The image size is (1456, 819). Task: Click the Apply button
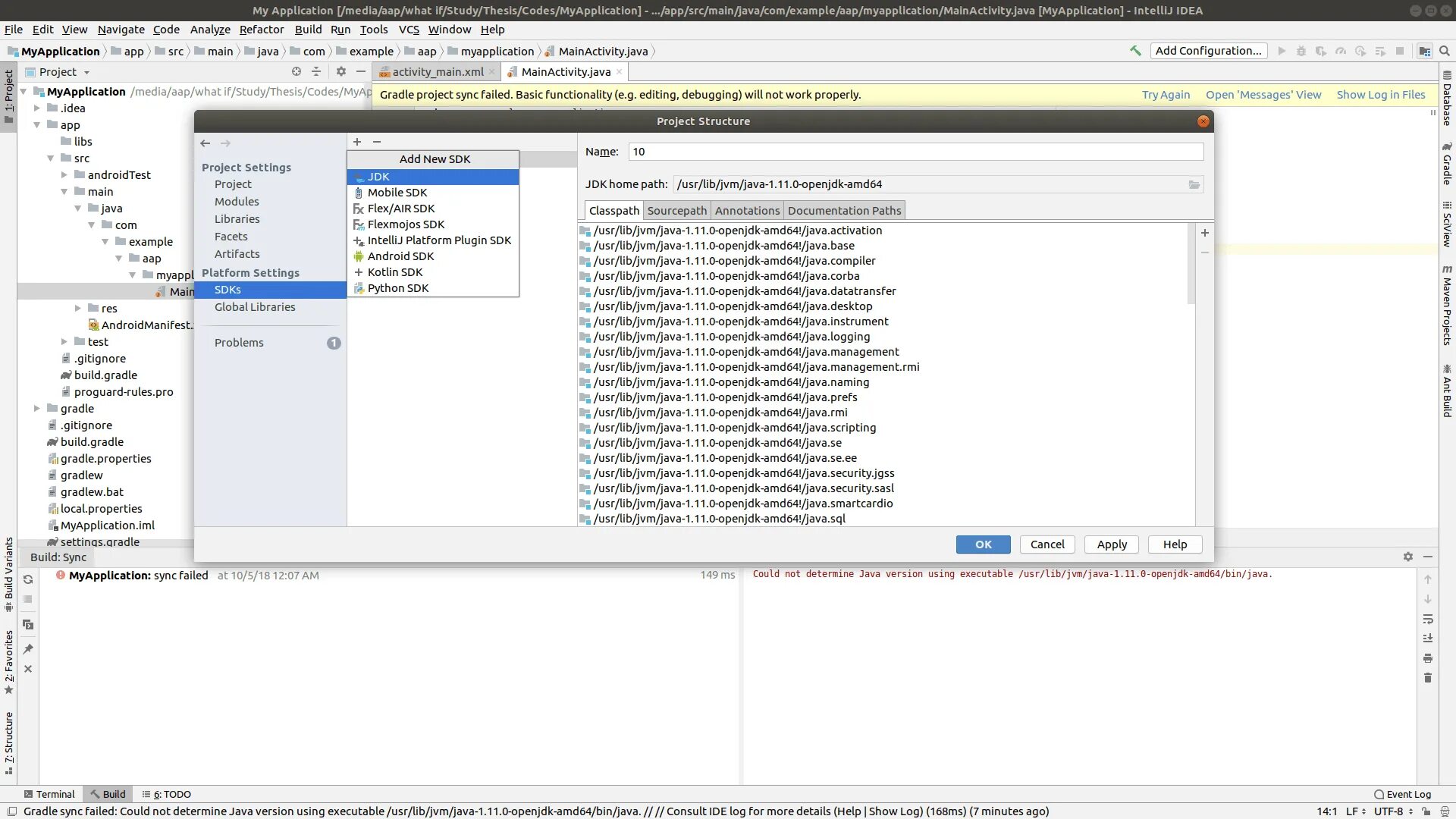coord(1112,544)
